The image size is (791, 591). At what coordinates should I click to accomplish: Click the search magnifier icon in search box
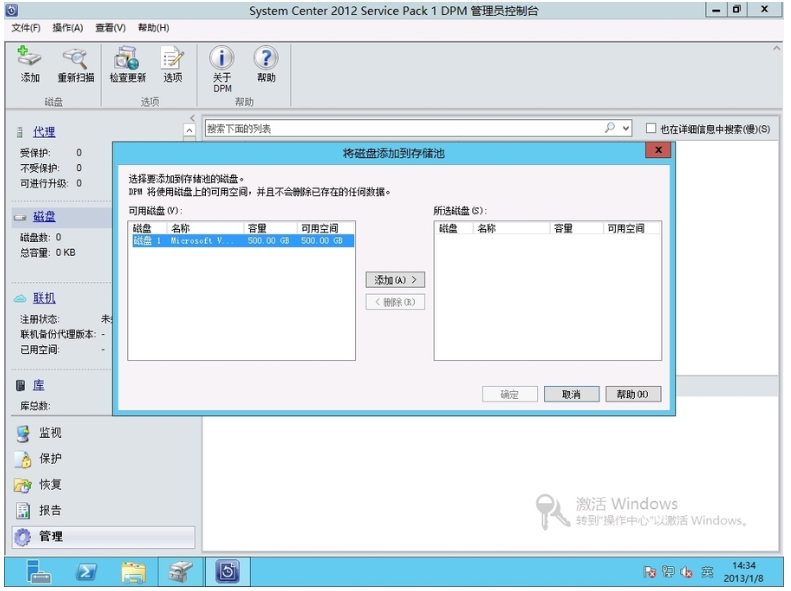pos(610,128)
